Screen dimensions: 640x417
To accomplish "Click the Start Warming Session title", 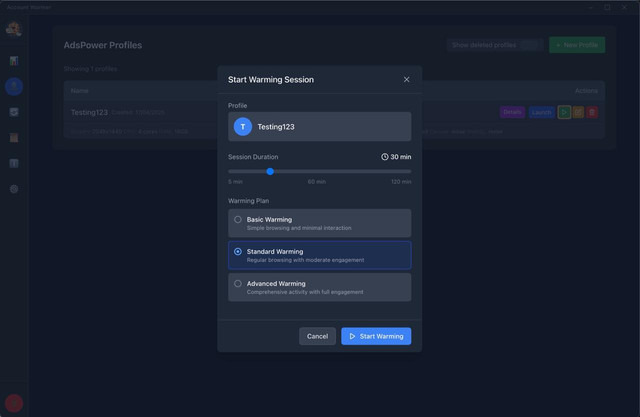I will point(271,80).
